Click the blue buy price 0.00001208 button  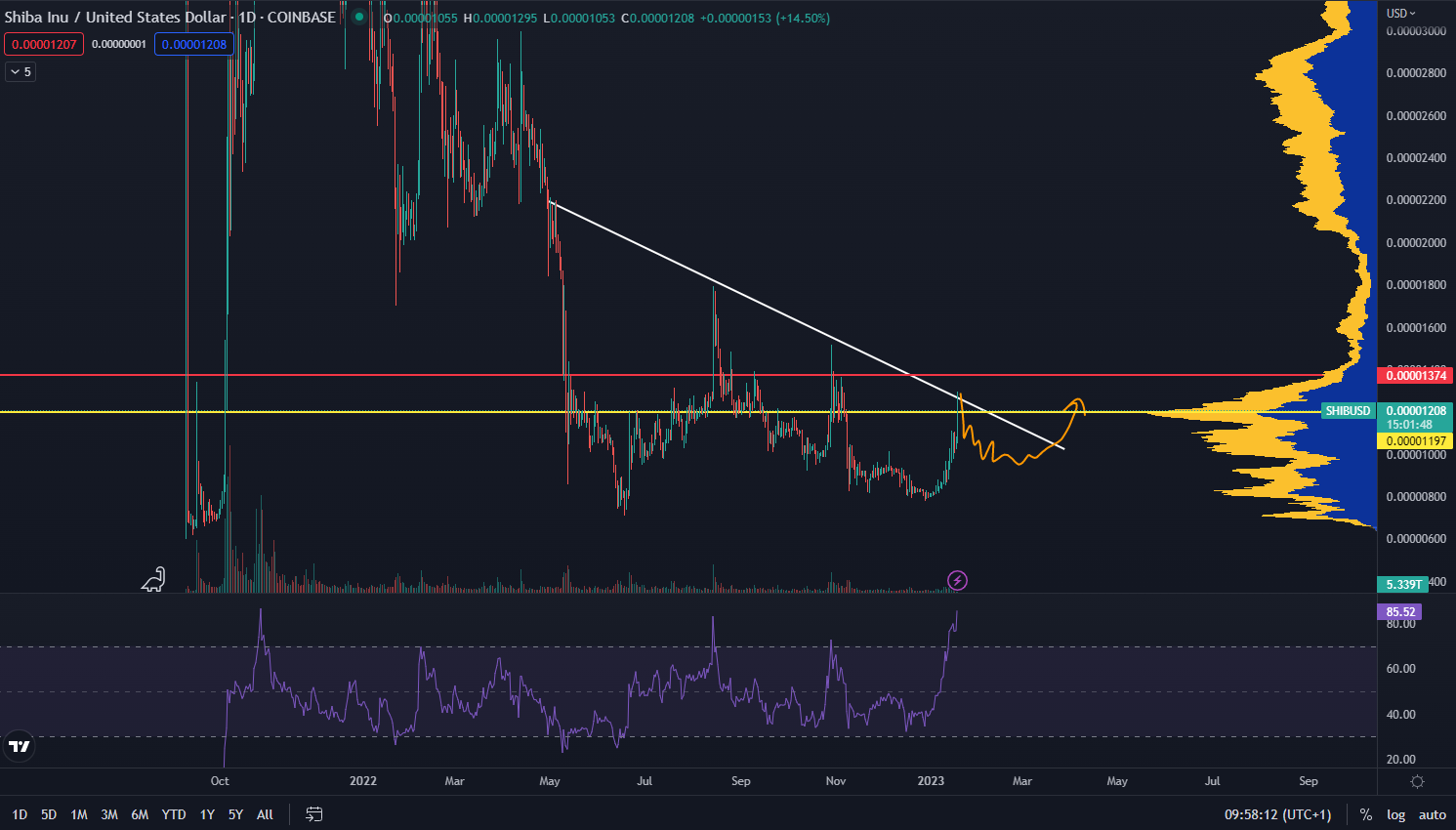194,44
